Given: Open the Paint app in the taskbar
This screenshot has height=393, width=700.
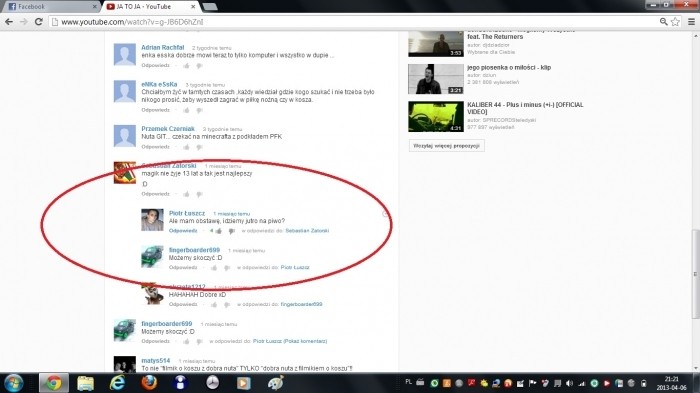Looking at the screenshot, I should click(275, 383).
